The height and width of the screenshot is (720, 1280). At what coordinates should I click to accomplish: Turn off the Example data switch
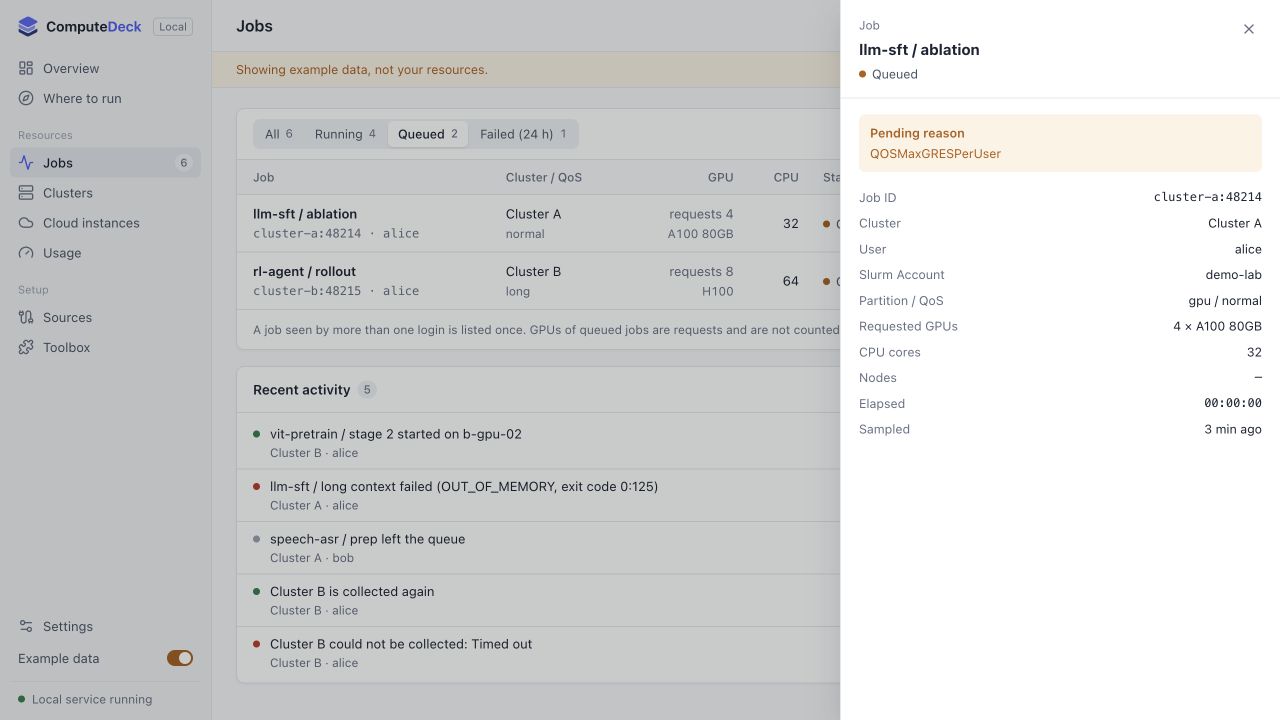180,658
